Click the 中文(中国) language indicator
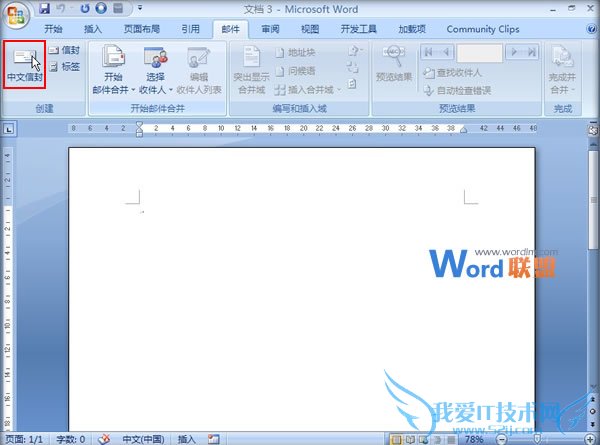Image resolution: width=600 pixels, height=445 pixels. pos(143,439)
